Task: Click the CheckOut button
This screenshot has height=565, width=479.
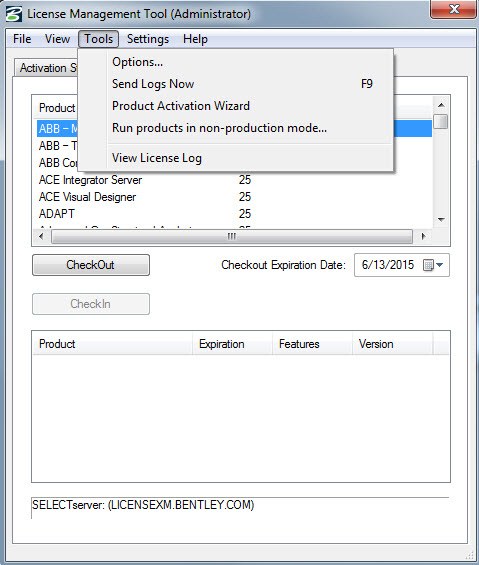Action: (91, 265)
